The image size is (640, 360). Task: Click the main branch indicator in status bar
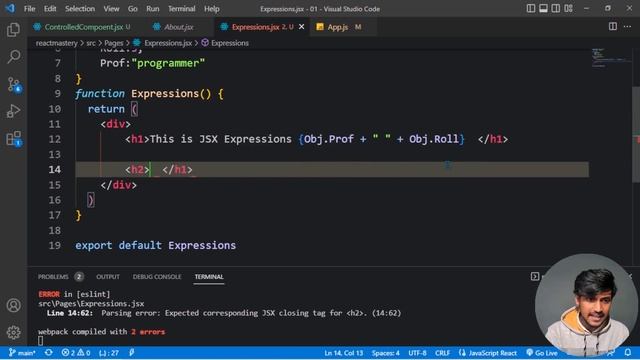22,353
